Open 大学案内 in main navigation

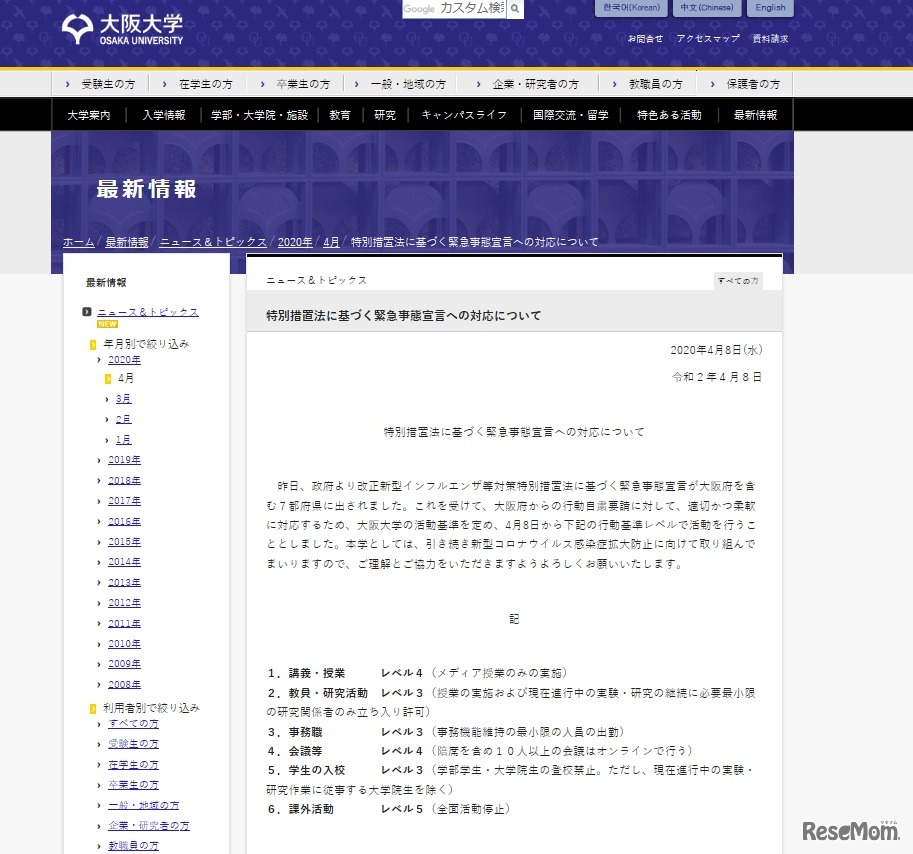point(89,115)
